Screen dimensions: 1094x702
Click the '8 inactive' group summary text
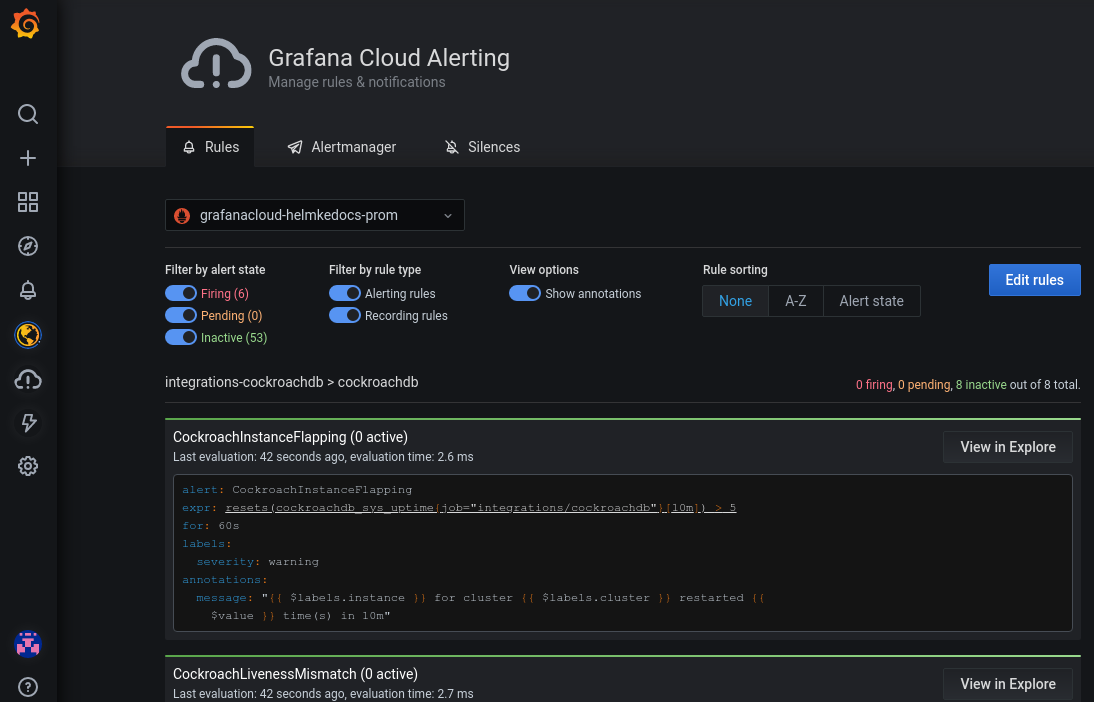point(981,384)
